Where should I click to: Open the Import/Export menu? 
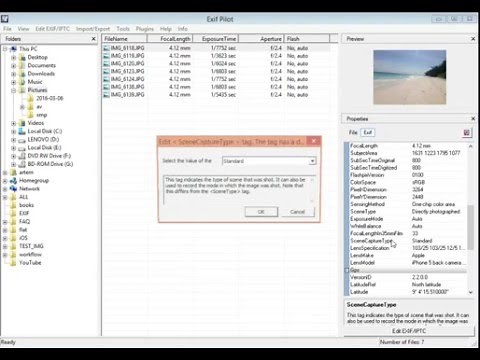coord(93,29)
